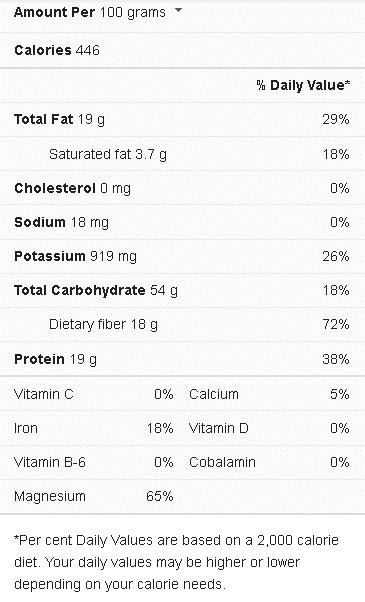Image resolution: width=365 pixels, height=602 pixels.
Task: Select the Vitamin B-6 label
Action: 50,462
